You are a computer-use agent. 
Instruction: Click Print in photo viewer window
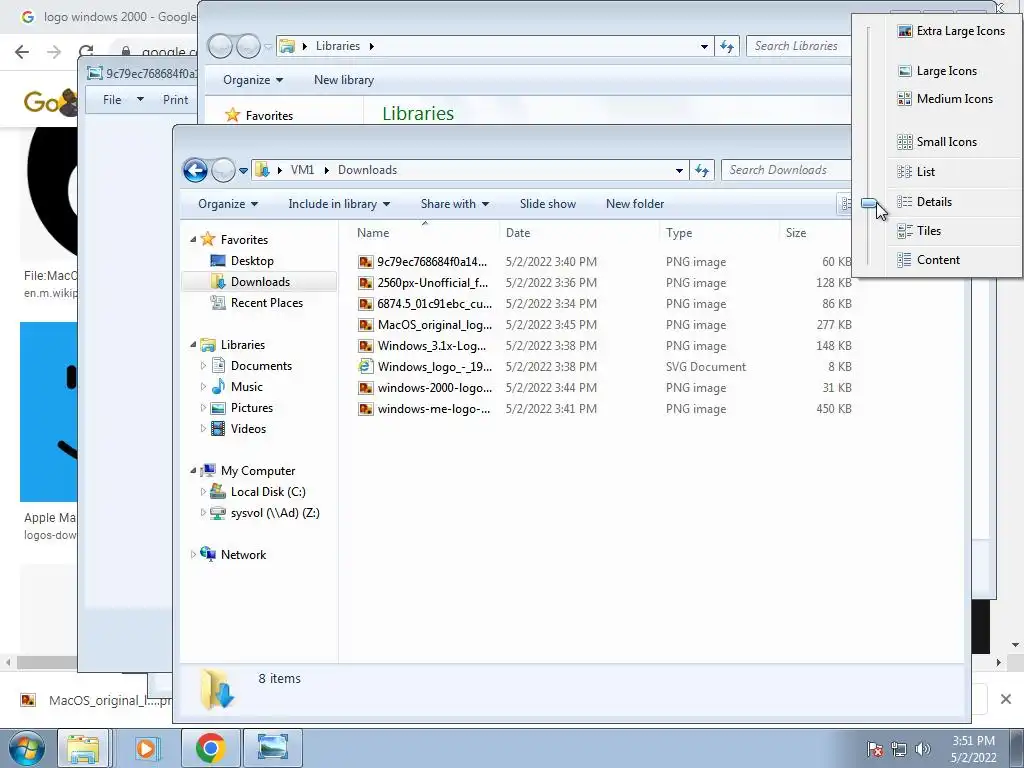[175, 100]
